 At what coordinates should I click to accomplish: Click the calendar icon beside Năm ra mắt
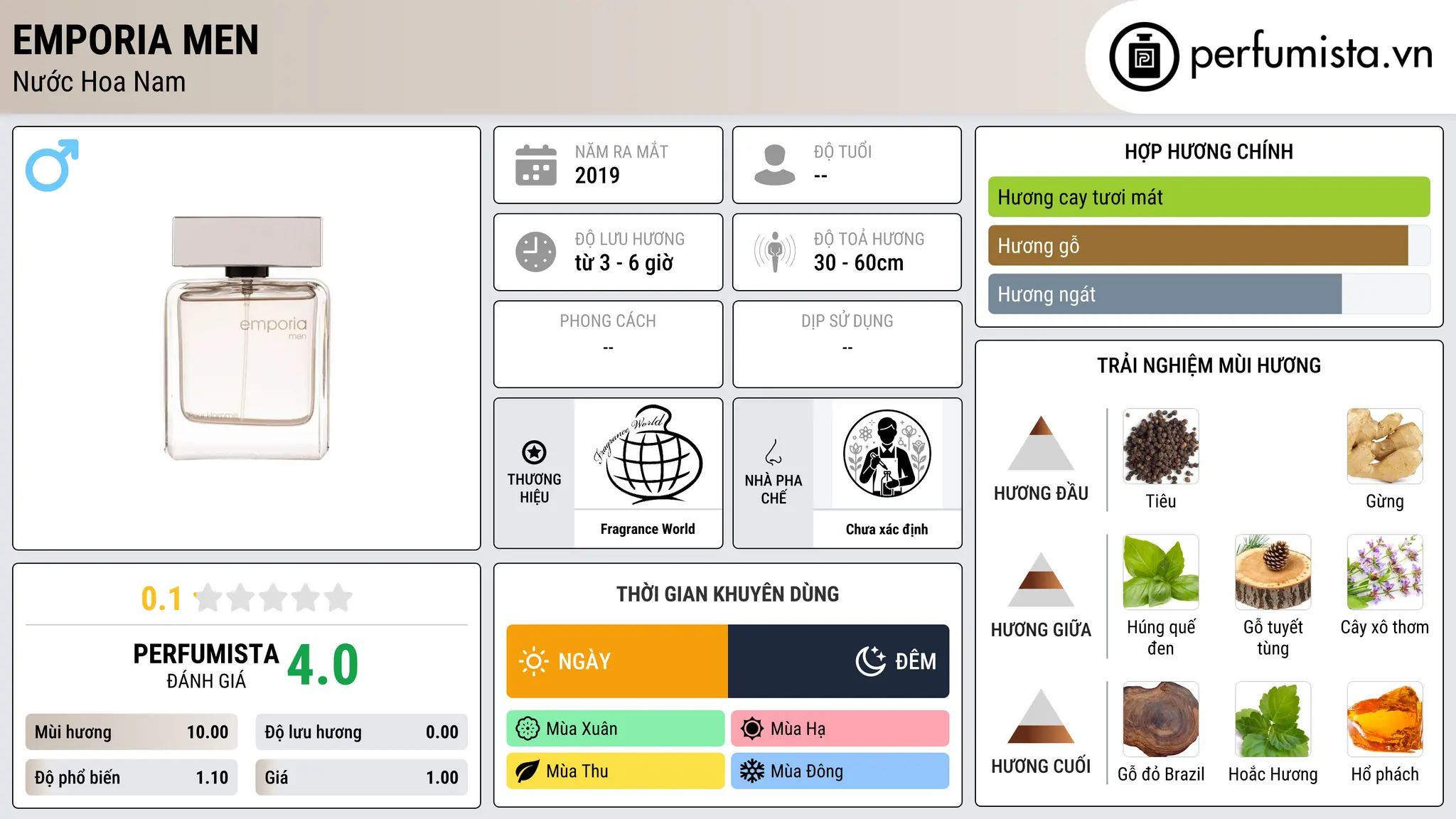[x=536, y=165]
